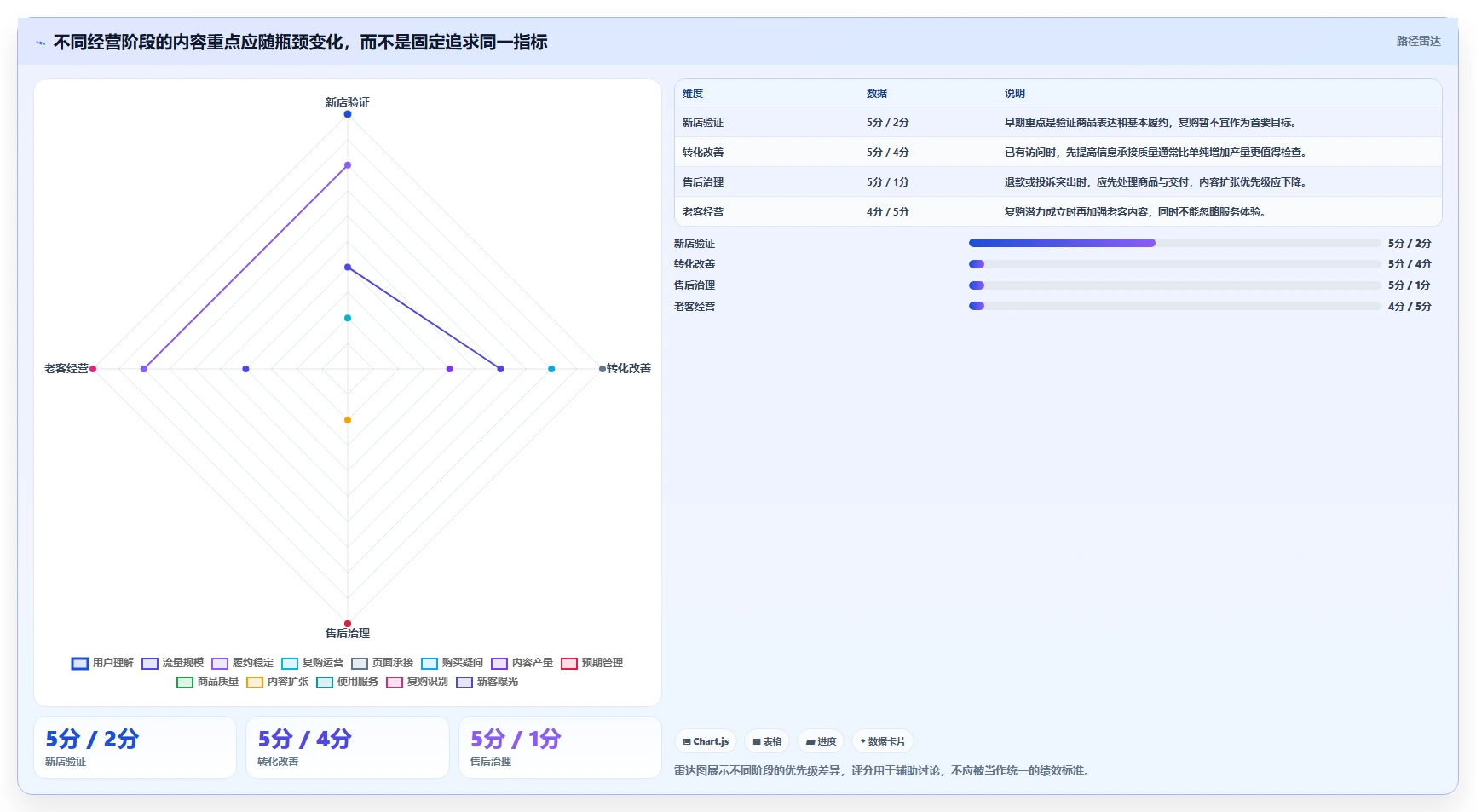1476x812 pixels.
Task: Click the description starting 复购潜力成立时
Action: (x=1137, y=212)
